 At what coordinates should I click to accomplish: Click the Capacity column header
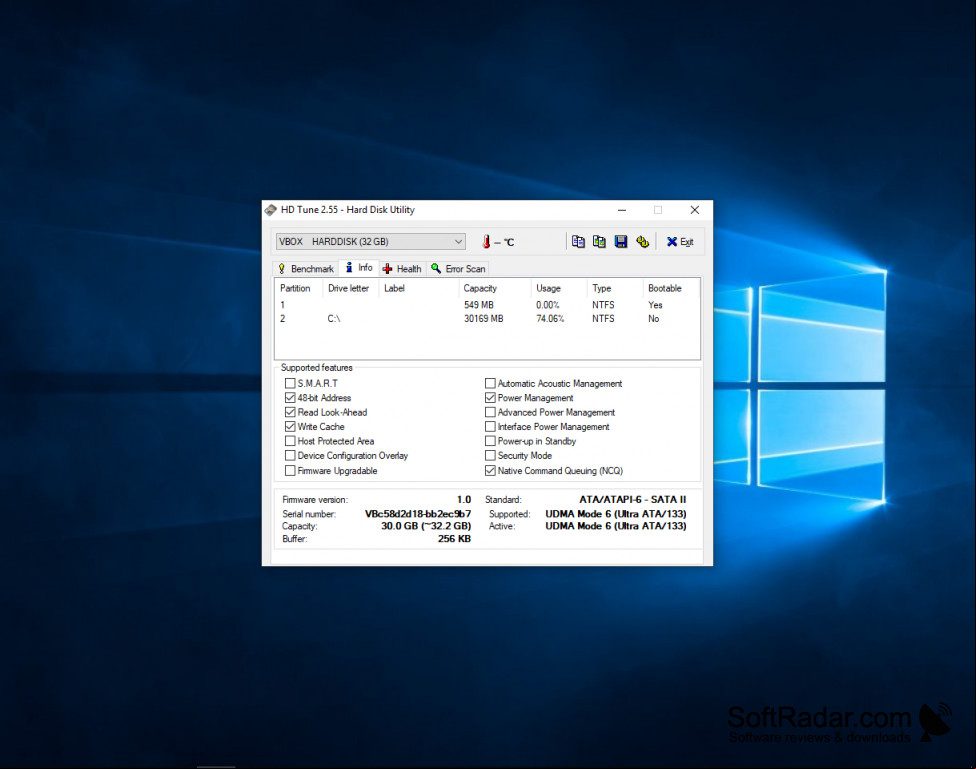pos(495,288)
